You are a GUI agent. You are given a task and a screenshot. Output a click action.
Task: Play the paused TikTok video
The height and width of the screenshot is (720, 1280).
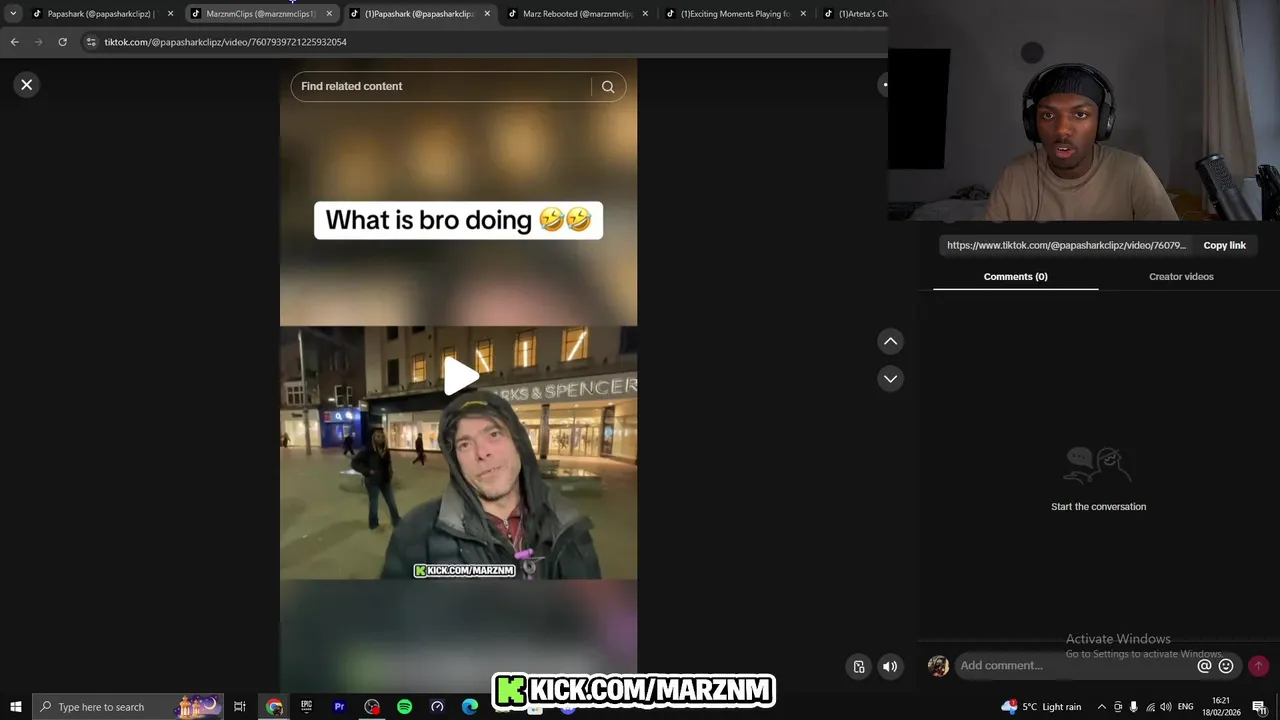tap(460, 376)
